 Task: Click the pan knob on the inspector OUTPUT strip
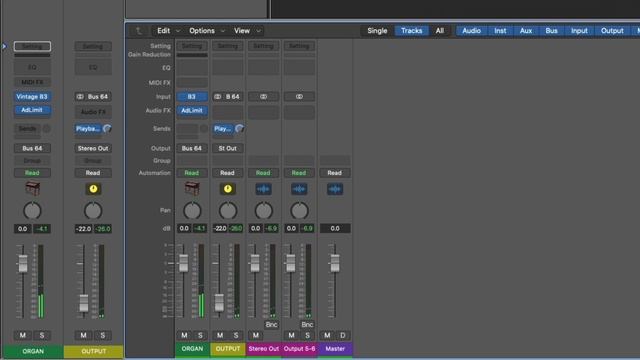point(93,211)
